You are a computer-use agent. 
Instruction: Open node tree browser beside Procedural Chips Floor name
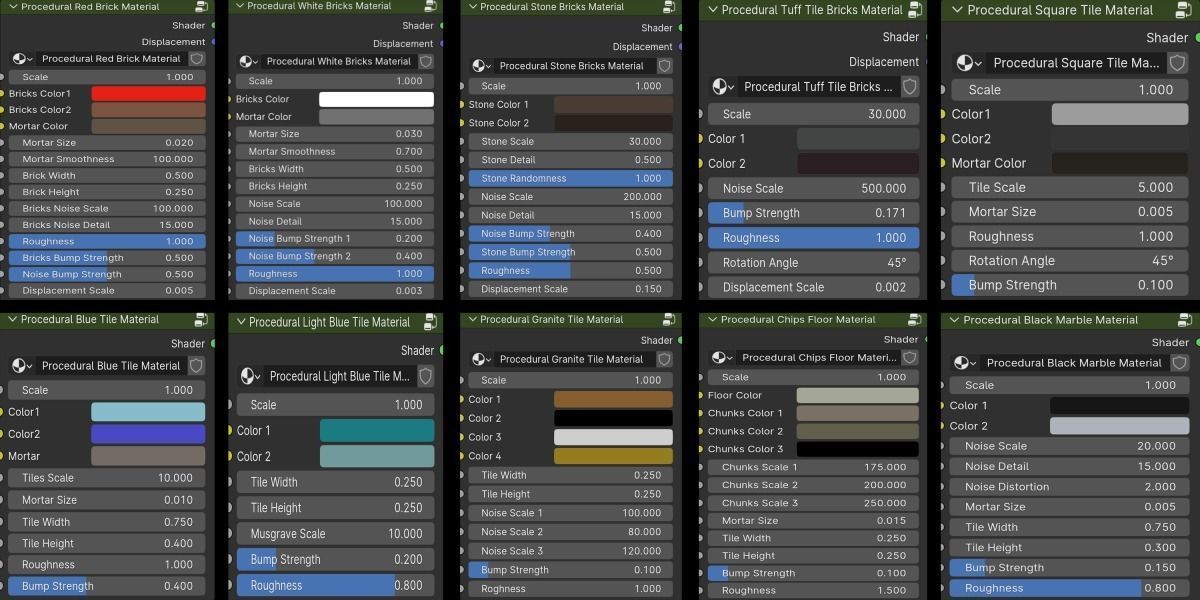[x=721, y=357]
